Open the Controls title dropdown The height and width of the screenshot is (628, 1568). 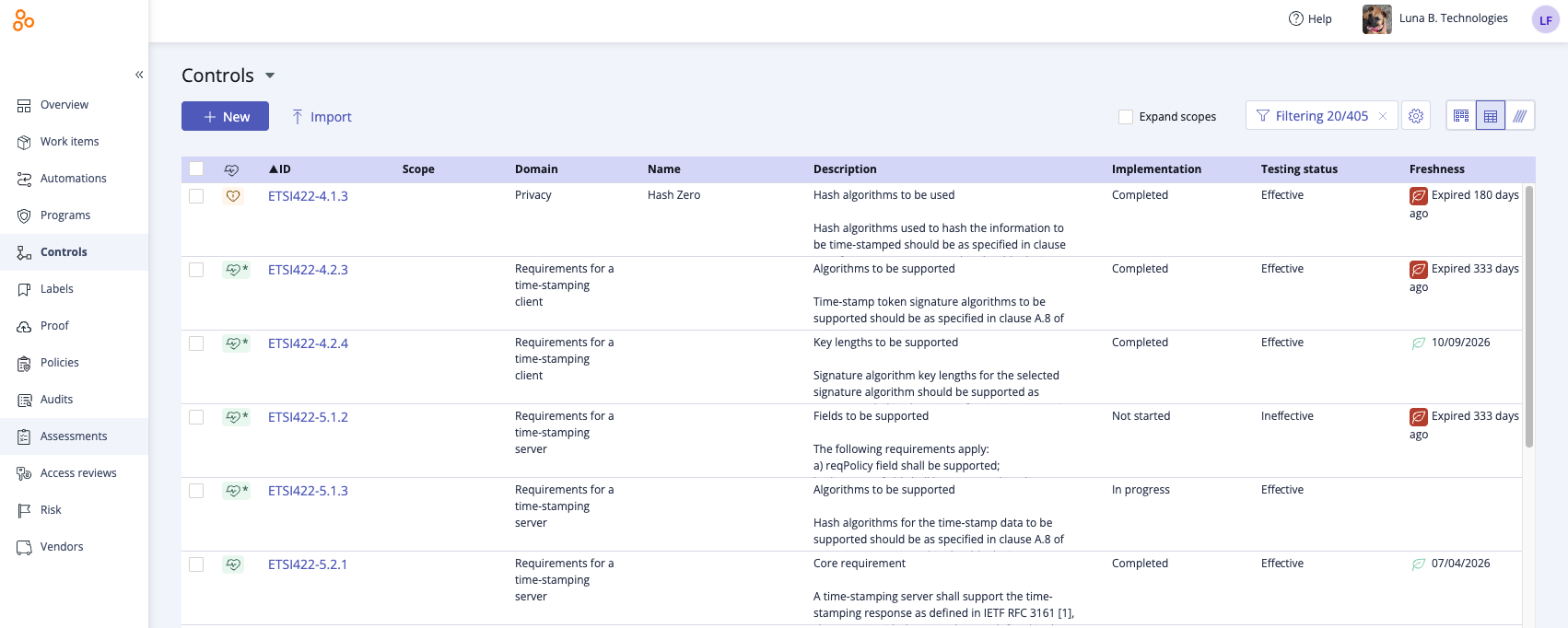268,76
